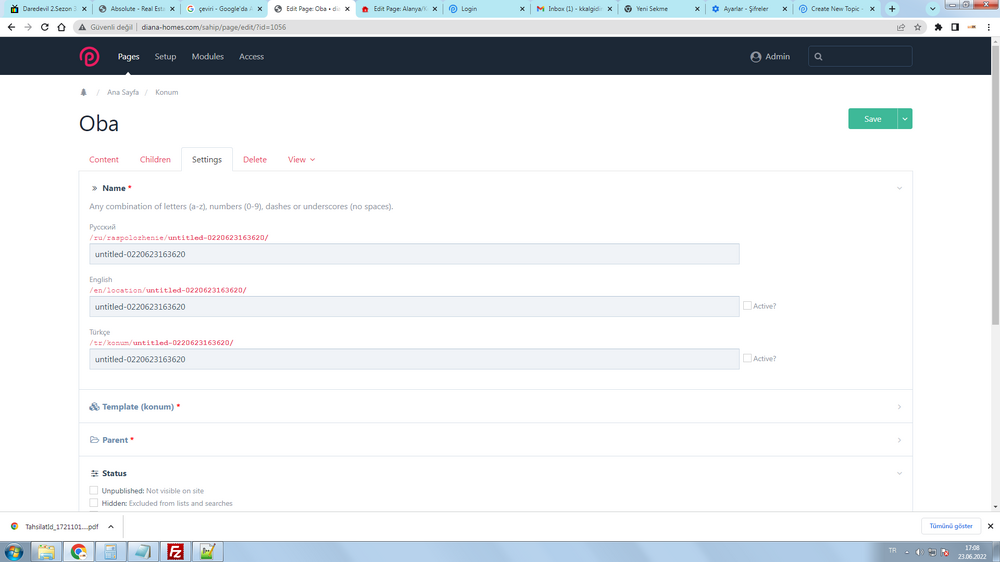
Task: Click the page tree icon in breadcrumb
Action: pyautogui.click(x=84, y=92)
